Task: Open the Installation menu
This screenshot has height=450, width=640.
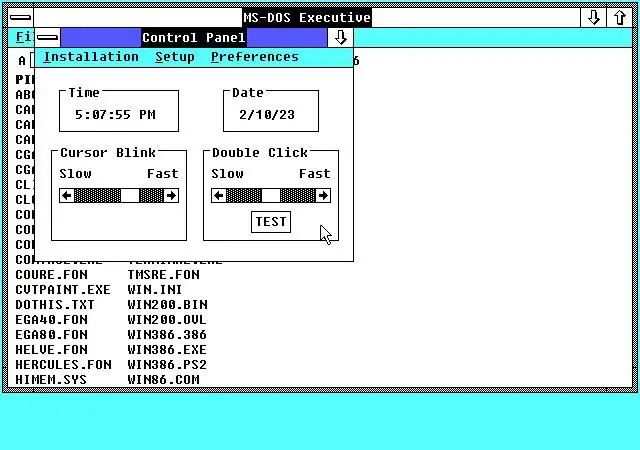Action: tap(91, 57)
